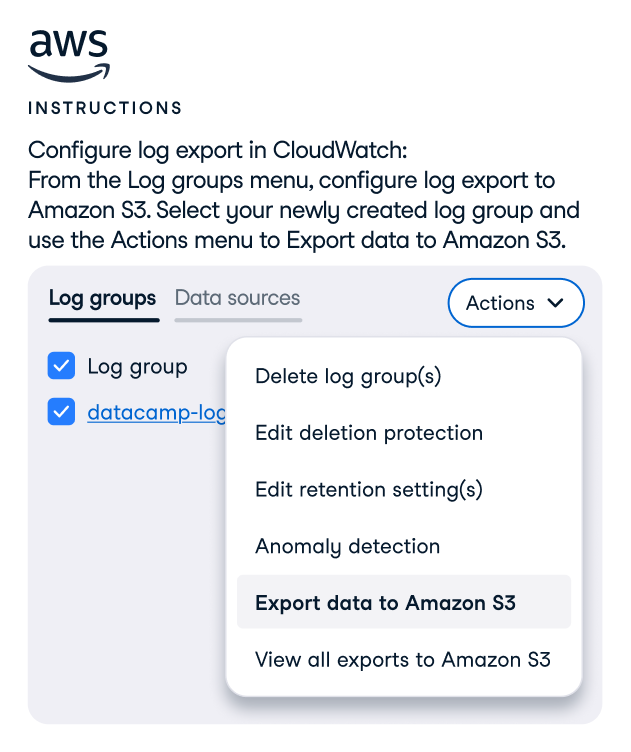The image size is (631, 752).
Task: Click the Log group column header label
Action: pos(137,366)
